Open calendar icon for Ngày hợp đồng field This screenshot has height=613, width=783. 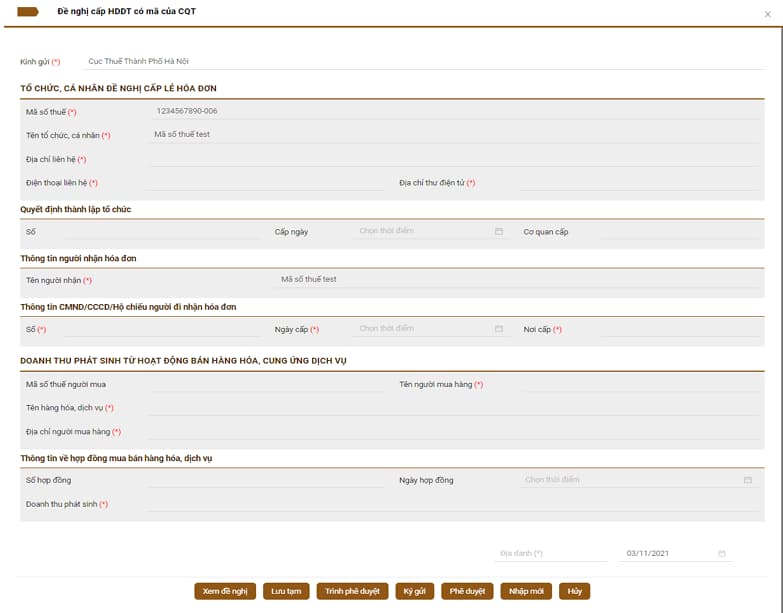point(748,480)
